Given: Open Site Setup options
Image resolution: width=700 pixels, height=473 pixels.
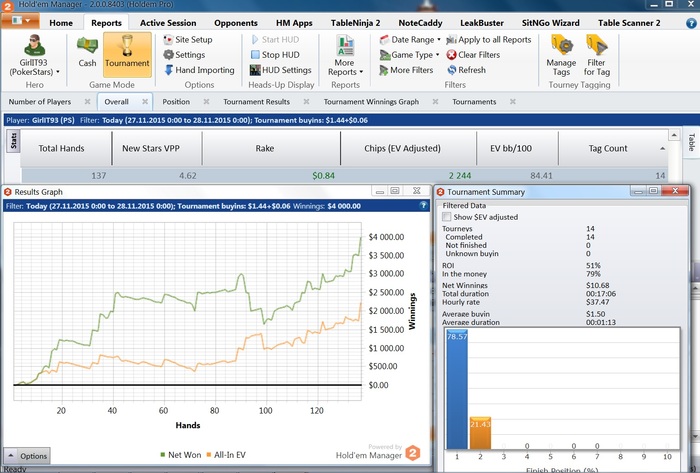Looking at the screenshot, I should [x=188, y=40].
